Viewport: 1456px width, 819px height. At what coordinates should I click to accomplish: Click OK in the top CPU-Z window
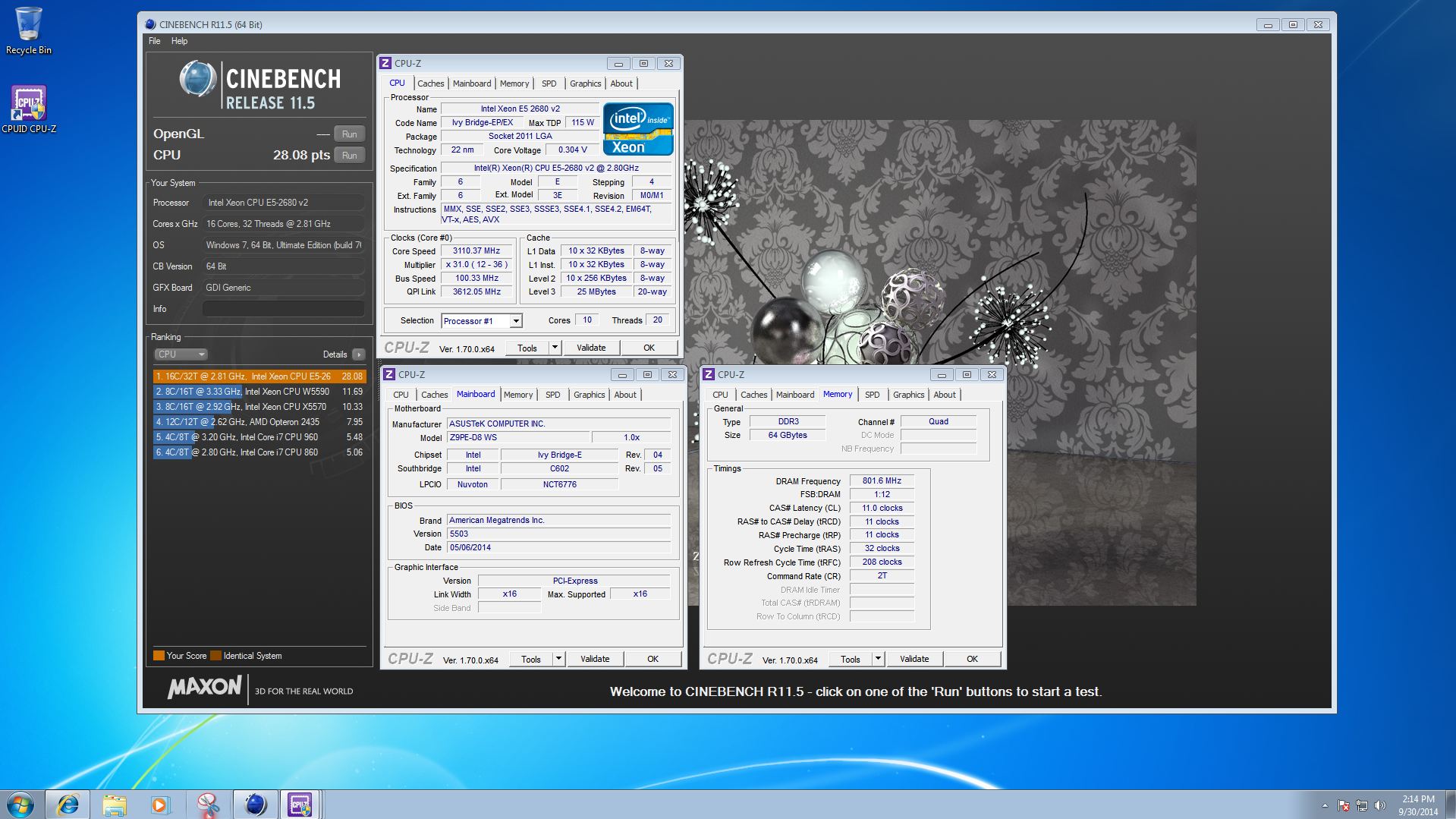(x=649, y=348)
